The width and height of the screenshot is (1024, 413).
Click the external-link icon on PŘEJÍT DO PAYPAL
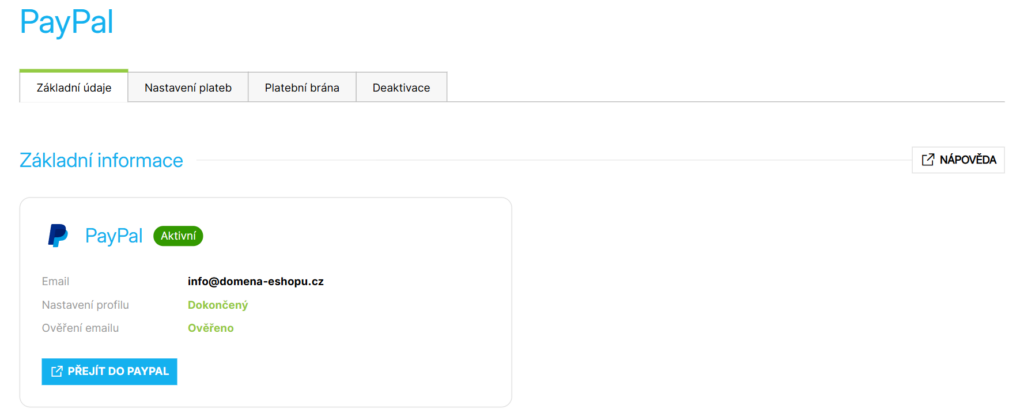pos(57,372)
